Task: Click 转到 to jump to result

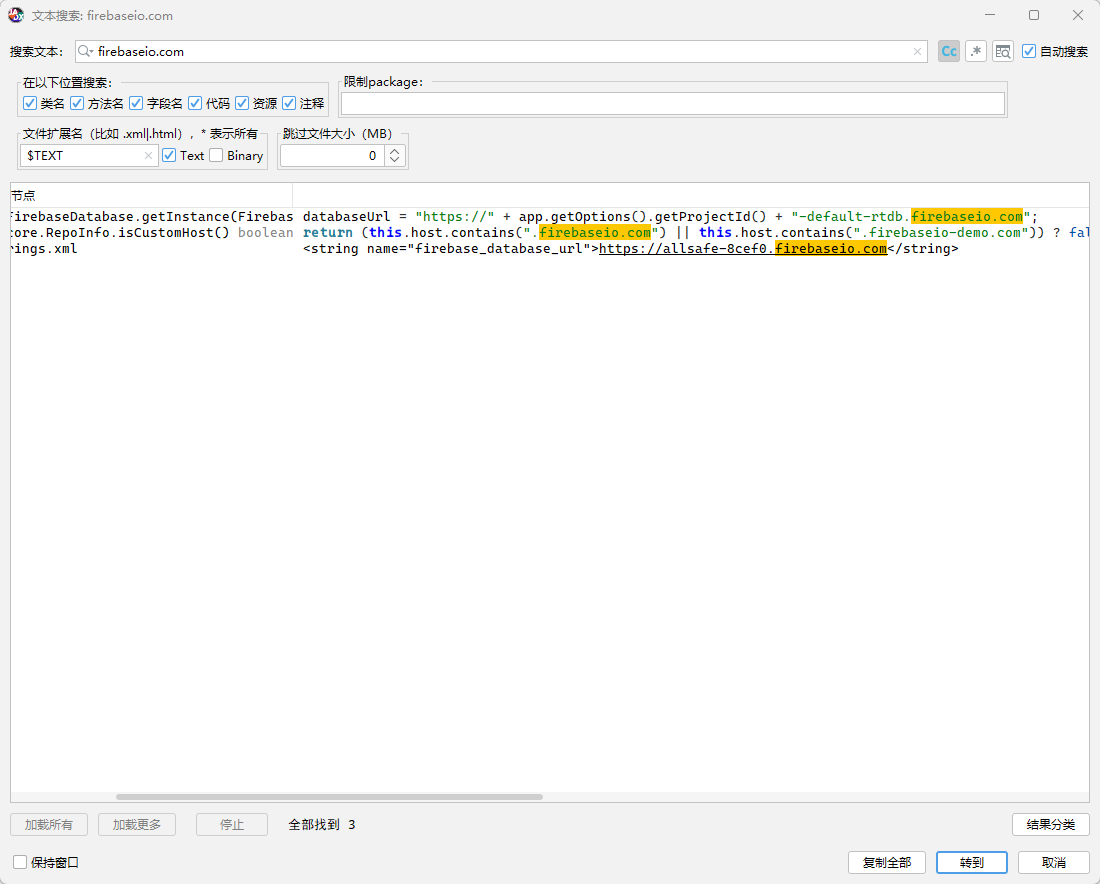Action: 972,862
